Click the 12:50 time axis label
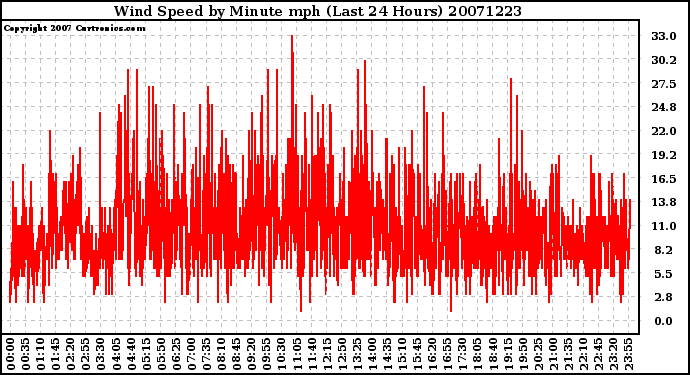 pos(342,354)
